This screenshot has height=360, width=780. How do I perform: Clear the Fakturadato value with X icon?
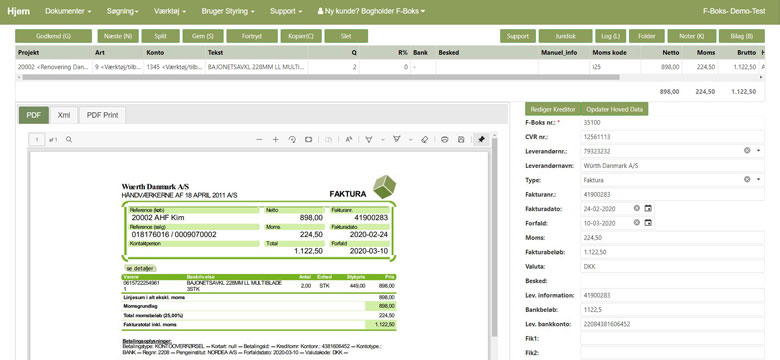tap(637, 208)
